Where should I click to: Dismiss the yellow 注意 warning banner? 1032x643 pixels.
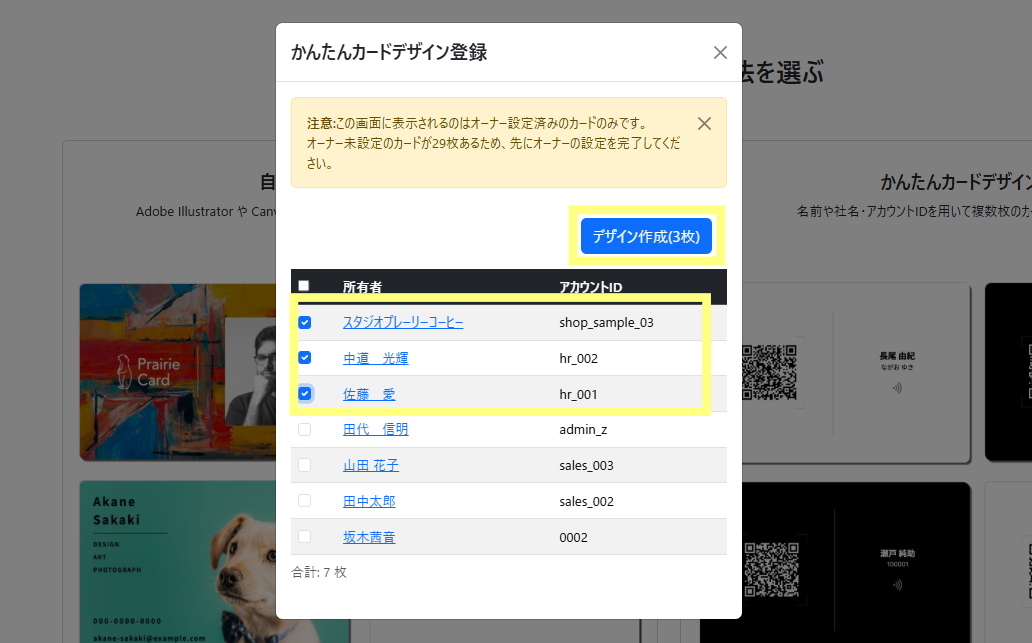coord(704,124)
